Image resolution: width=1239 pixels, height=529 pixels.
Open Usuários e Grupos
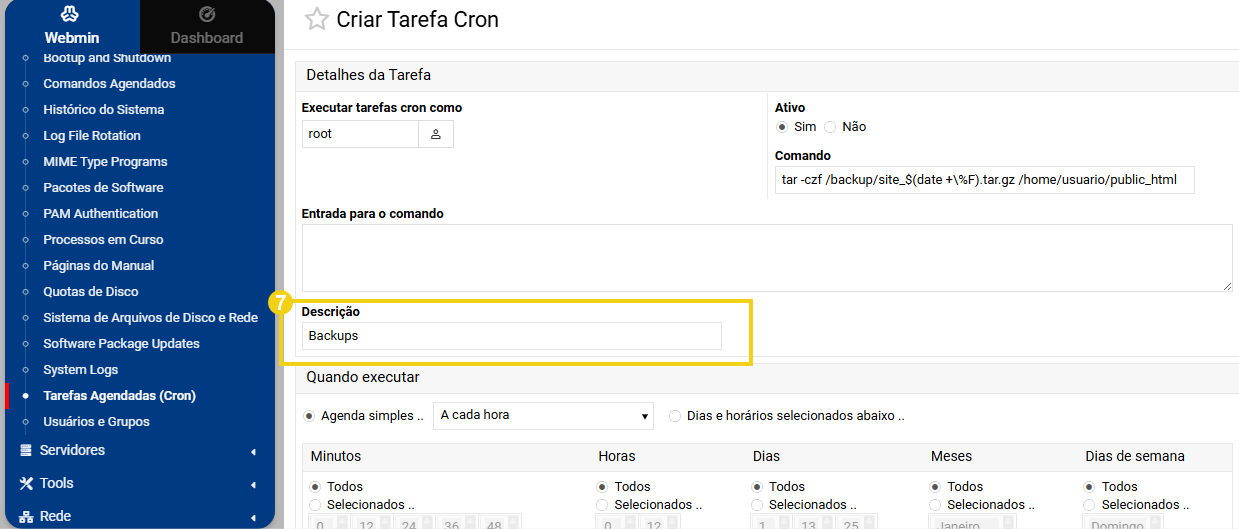[96, 422]
